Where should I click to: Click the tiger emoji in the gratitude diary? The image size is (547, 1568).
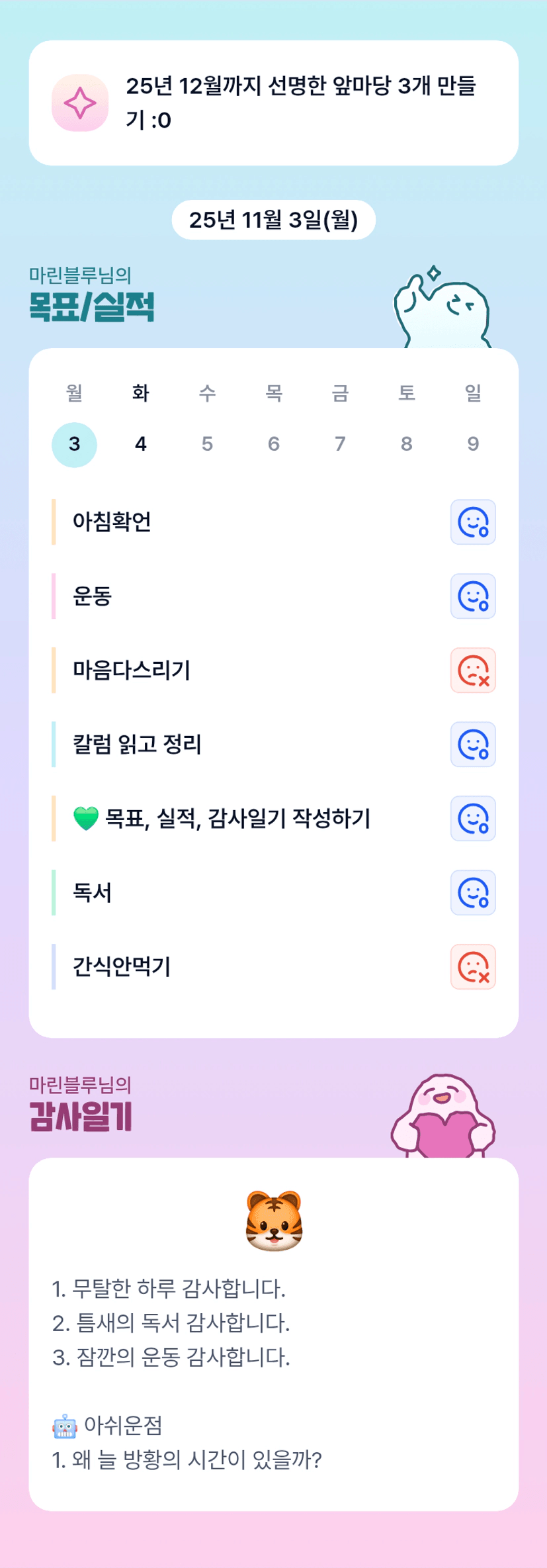(x=274, y=1221)
